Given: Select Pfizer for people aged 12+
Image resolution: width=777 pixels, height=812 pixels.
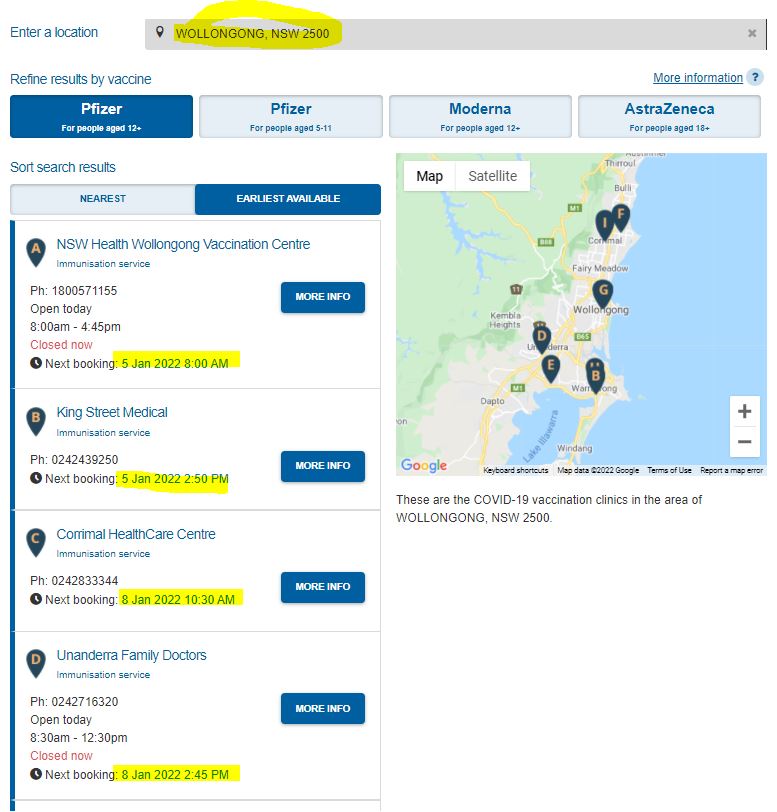Looking at the screenshot, I should [102, 117].
